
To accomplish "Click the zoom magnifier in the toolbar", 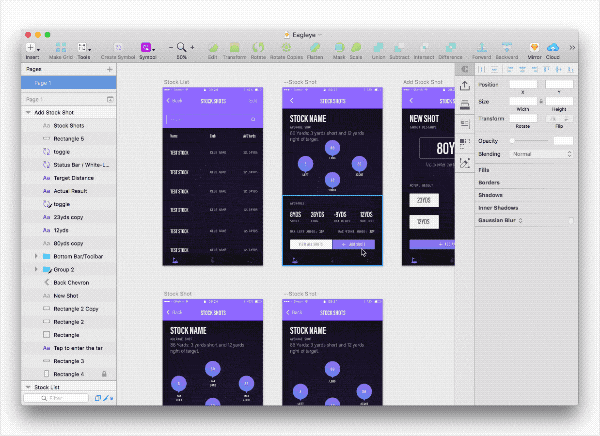I will (x=181, y=47).
